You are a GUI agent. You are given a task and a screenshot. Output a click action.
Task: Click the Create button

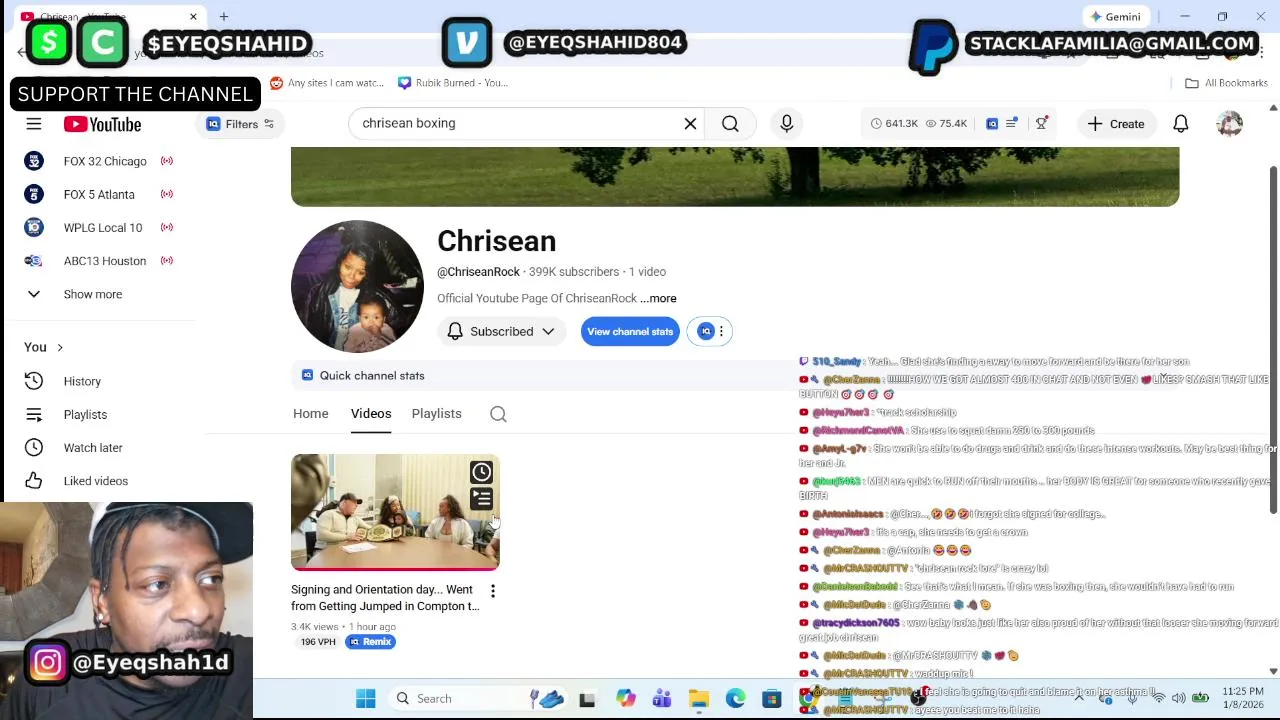(1116, 124)
